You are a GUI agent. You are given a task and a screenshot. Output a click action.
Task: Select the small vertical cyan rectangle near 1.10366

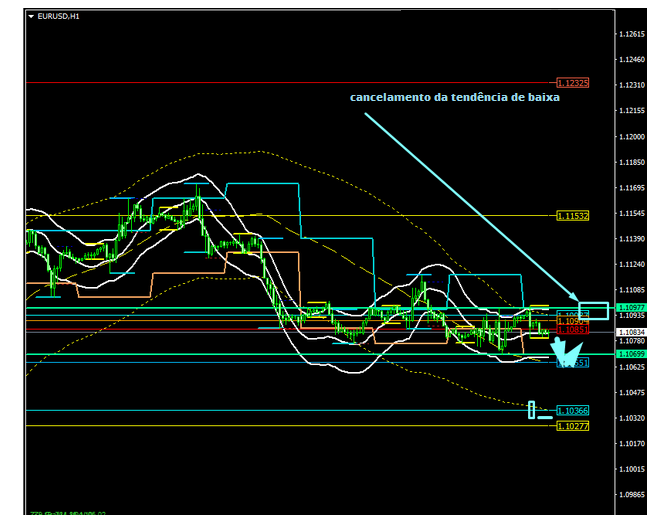pyautogui.click(x=532, y=408)
